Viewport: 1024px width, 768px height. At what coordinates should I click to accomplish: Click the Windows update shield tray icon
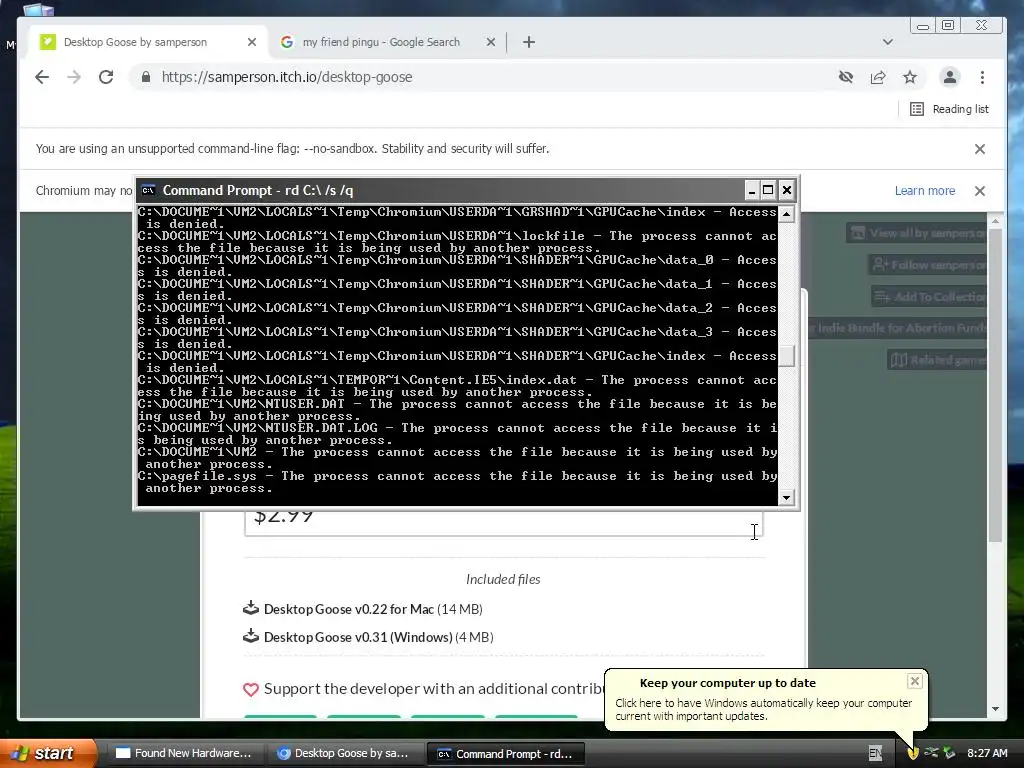pyautogui.click(x=913, y=754)
